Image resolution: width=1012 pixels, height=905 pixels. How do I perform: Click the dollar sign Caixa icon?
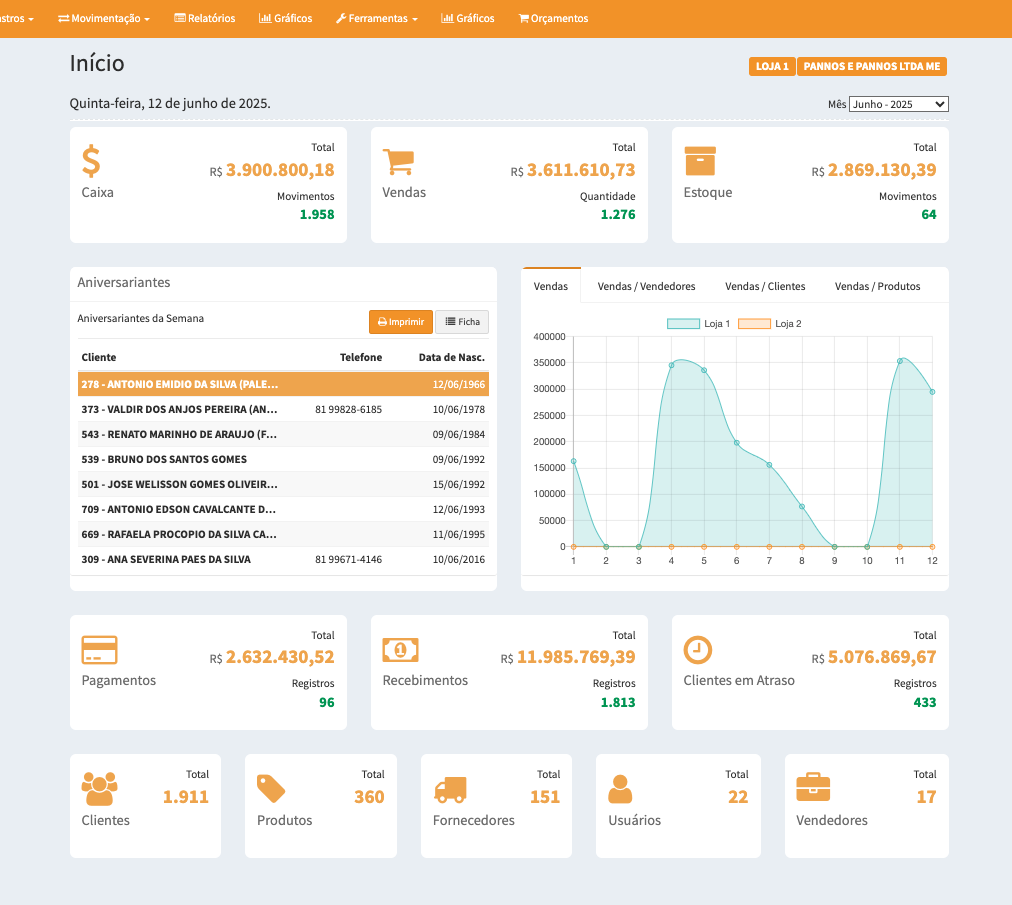tap(91, 161)
